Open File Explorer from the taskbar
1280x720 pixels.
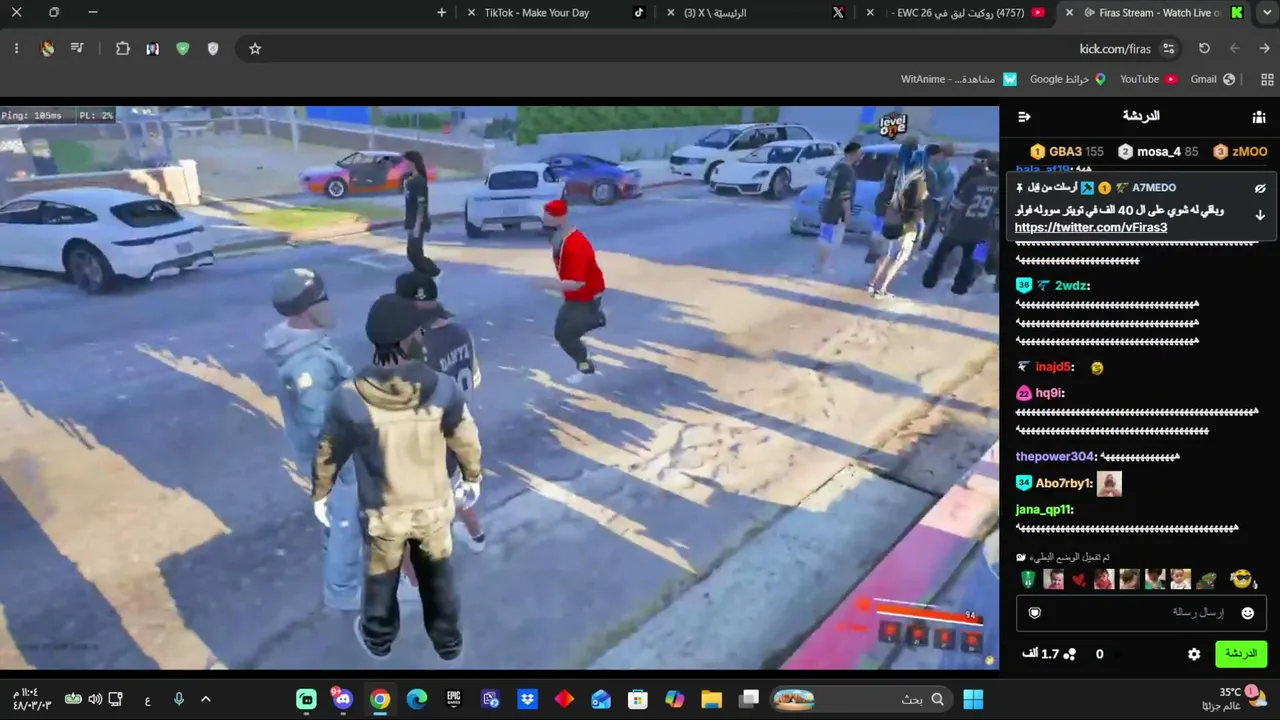pos(711,699)
